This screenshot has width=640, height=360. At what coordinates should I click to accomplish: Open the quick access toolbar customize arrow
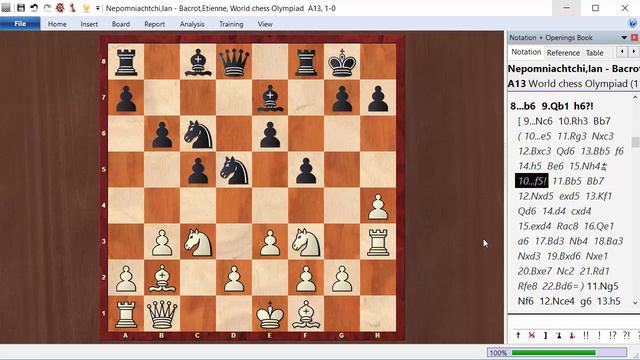tap(98, 8)
